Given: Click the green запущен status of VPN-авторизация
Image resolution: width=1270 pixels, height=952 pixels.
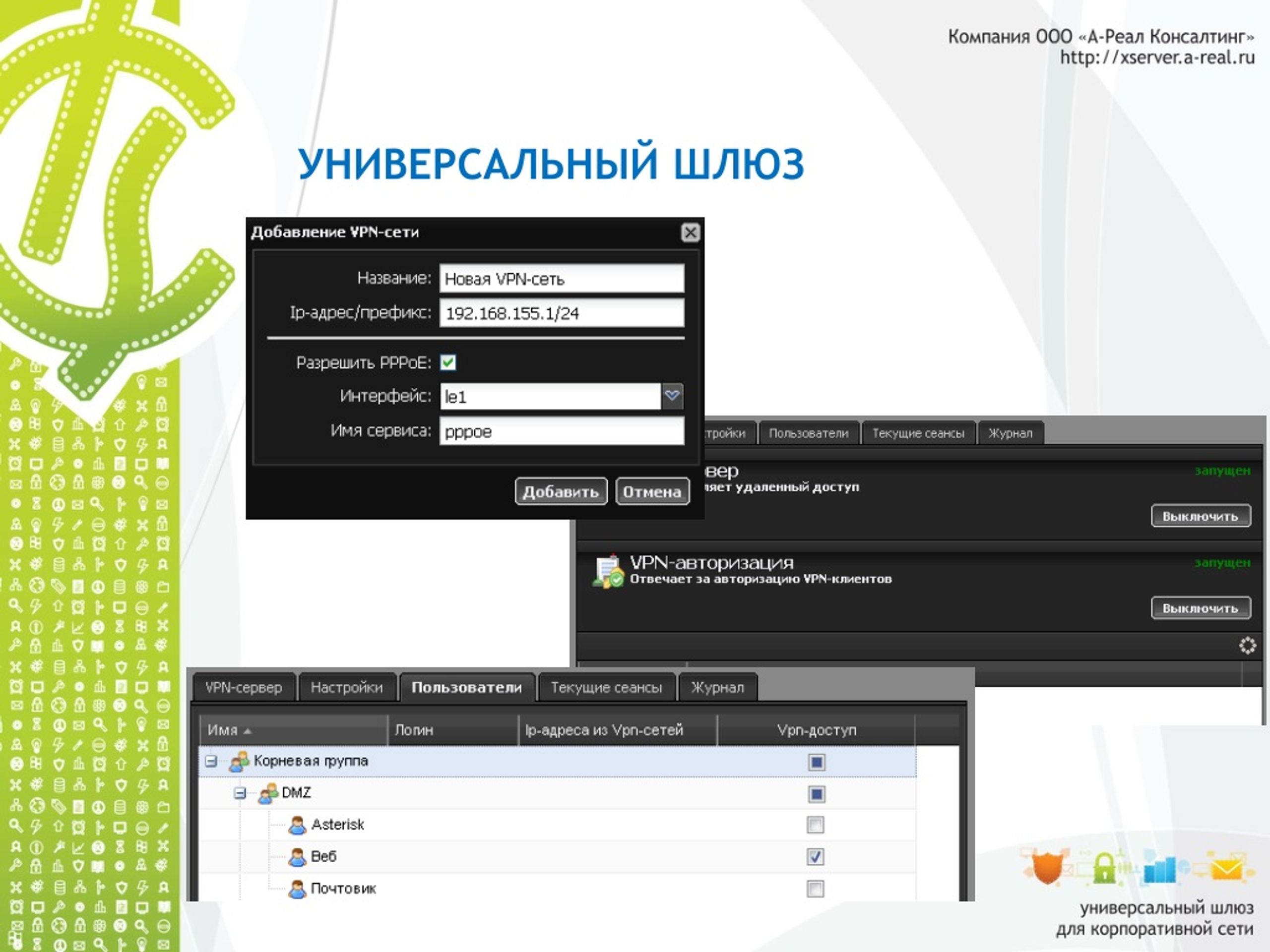Looking at the screenshot, I should click(1222, 563).
